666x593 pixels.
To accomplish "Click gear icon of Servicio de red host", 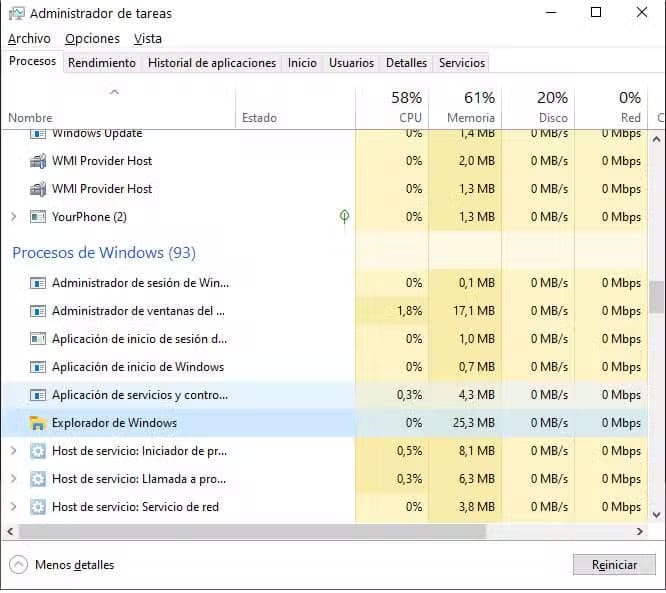I will 38,507.
